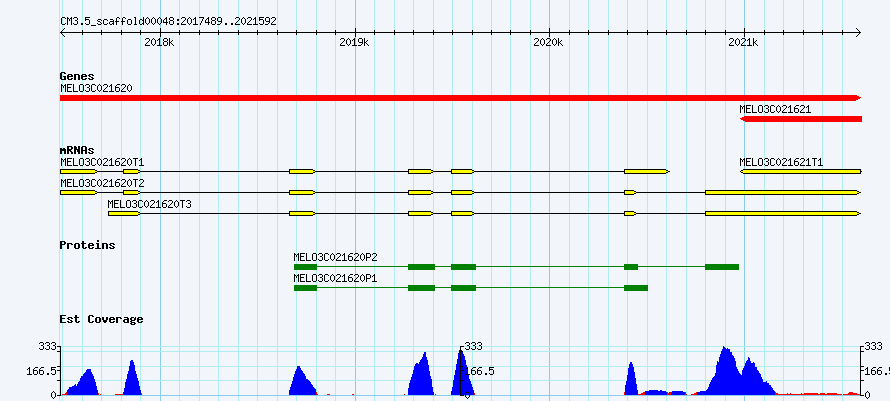Open the MELO3C021620 gene name label
The width and height of the screenshot is (890, 401).
click(96, 88)
